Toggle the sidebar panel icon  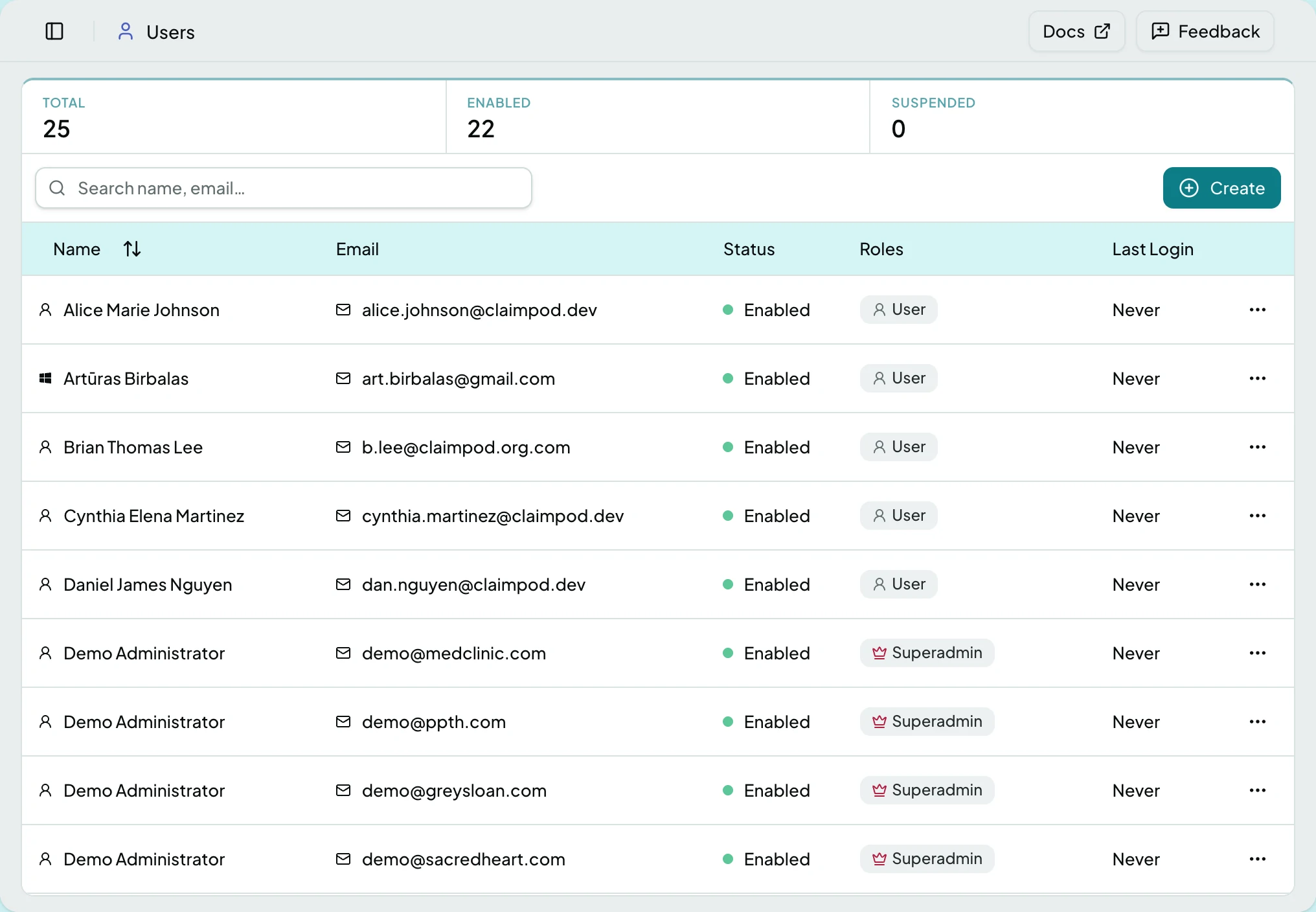click(x=54, y=31)
